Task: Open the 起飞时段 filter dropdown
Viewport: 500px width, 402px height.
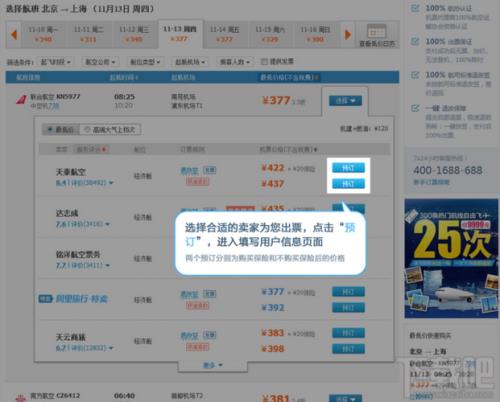Action: [x=55, y=62]
